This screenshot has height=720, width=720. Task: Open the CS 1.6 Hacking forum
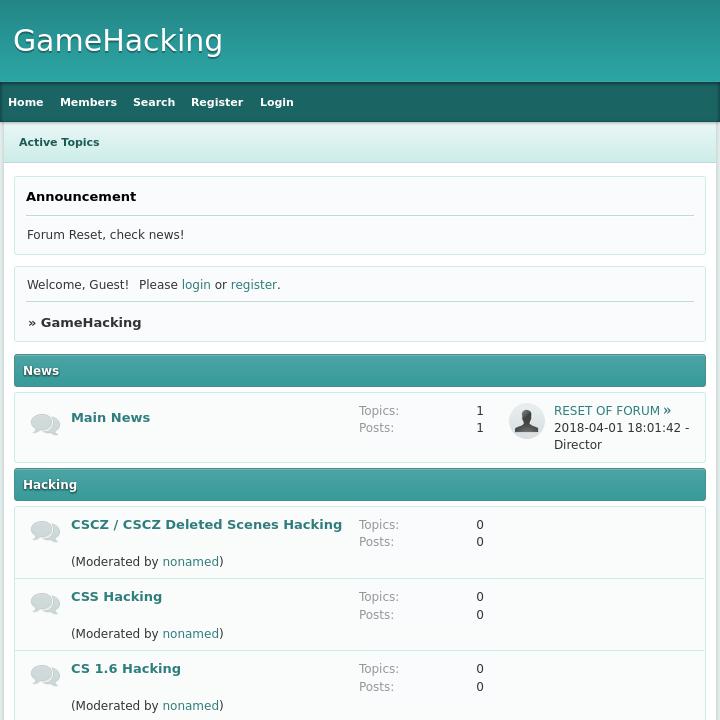126,668
